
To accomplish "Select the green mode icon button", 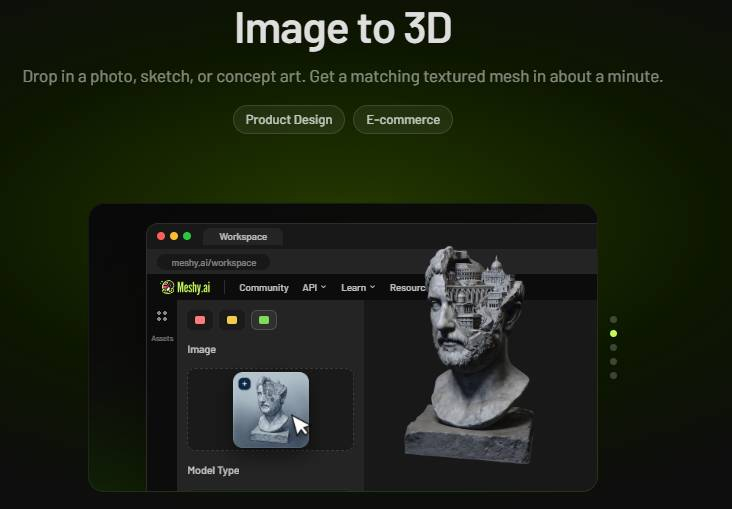I will 264,320.
